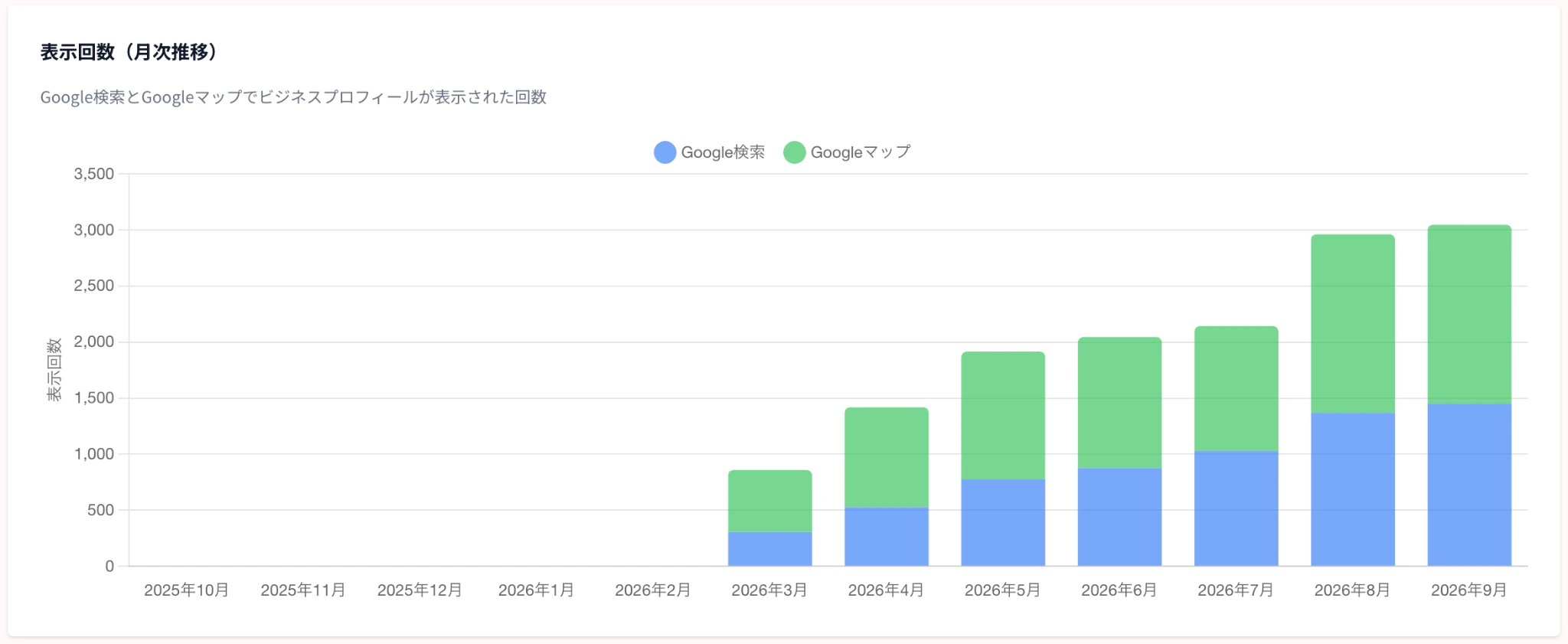Click the 2026年5月 x-axis label

[x=1003, y=590]
